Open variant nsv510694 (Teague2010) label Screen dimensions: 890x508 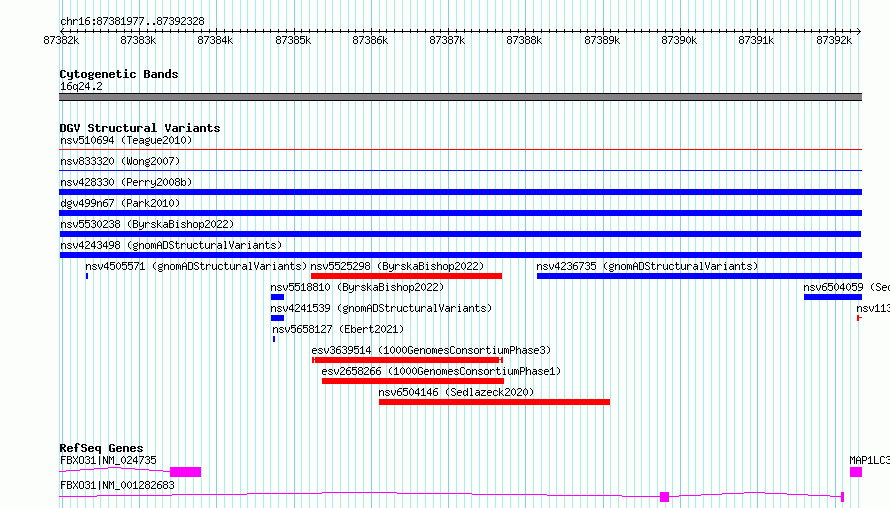tap(126, 140)
